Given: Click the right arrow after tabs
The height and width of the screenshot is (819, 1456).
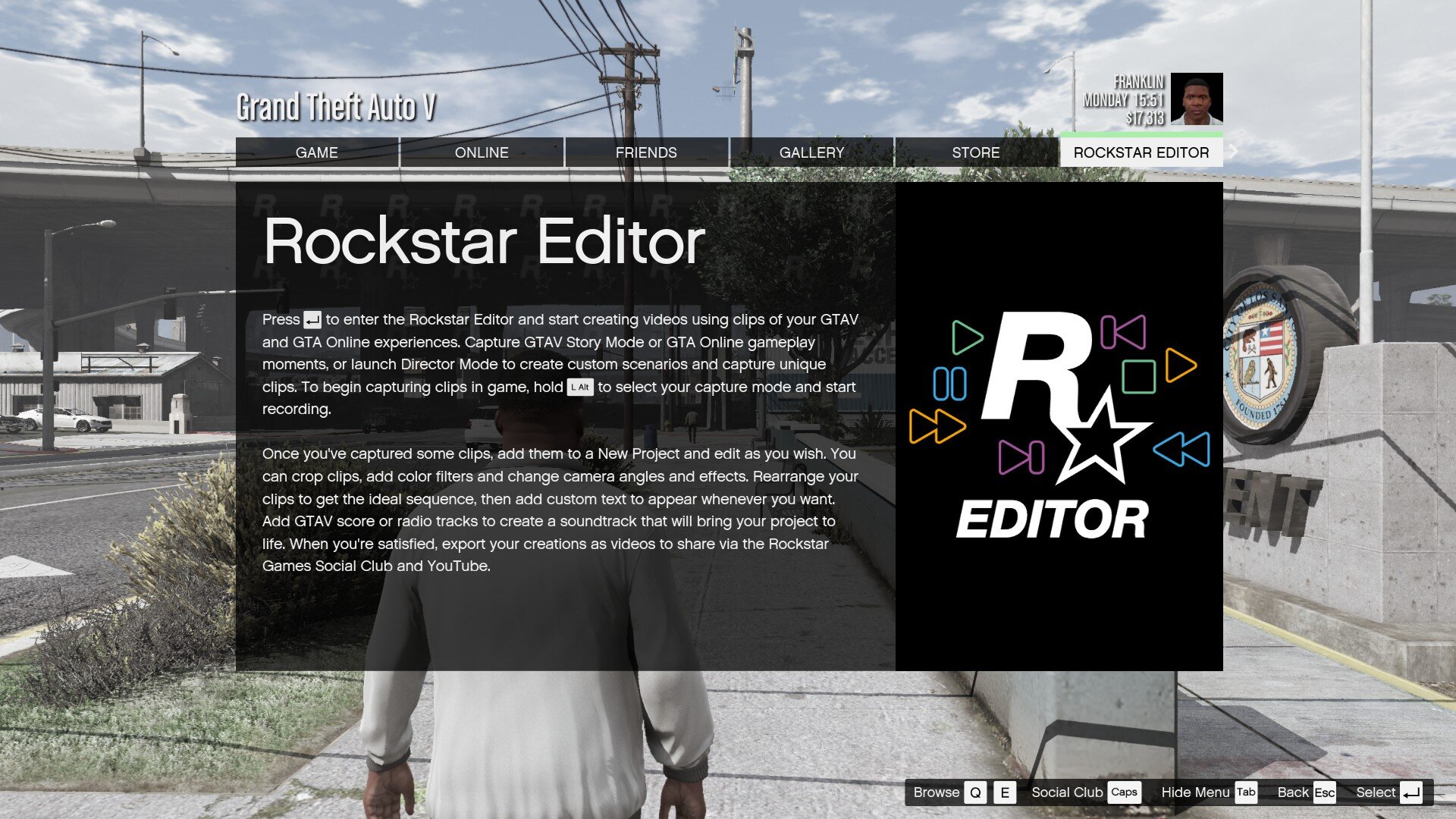Looking at the screenshot, I should click(1234, 151).
